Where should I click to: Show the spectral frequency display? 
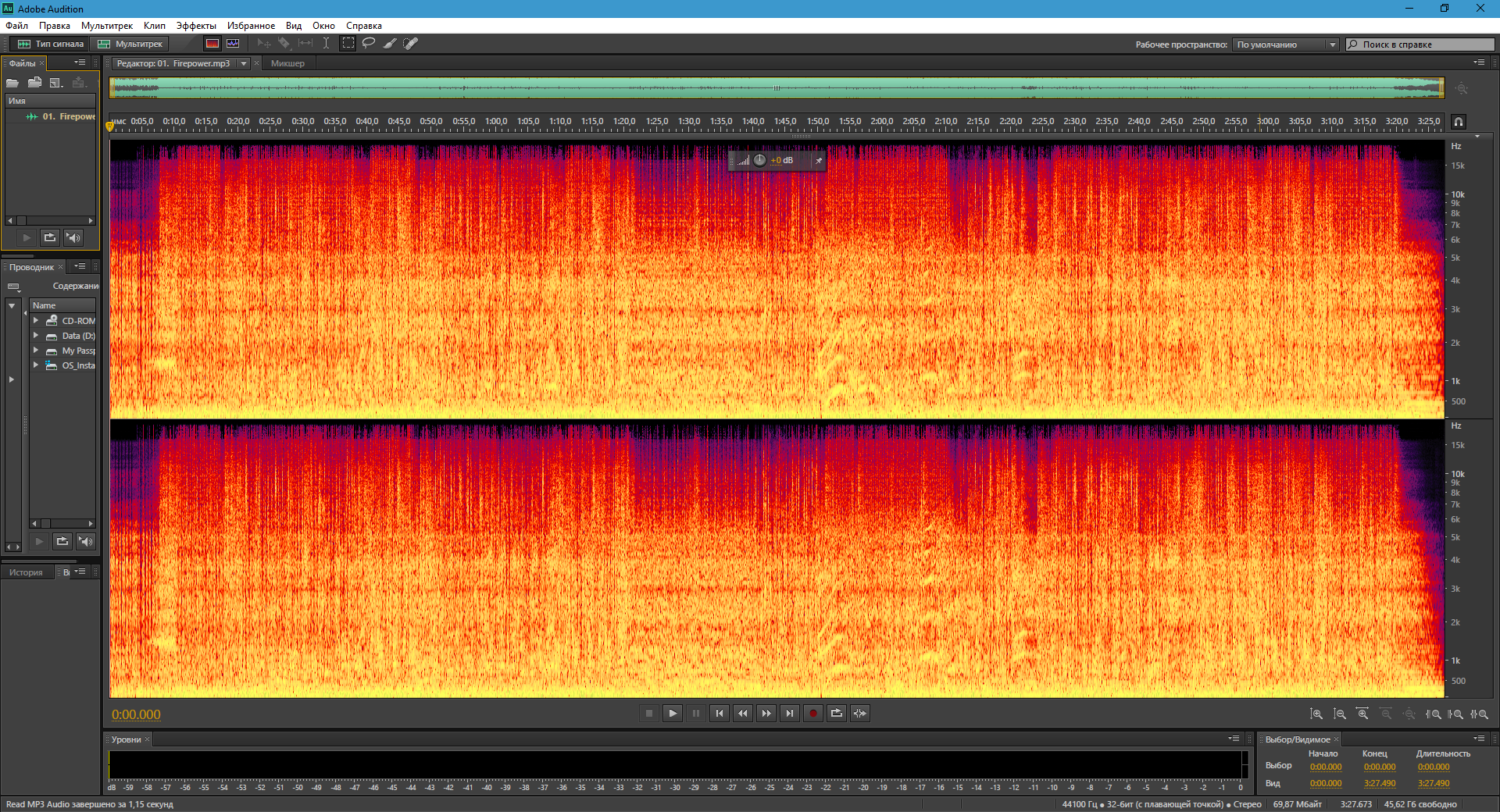click(x=212, y=44)
